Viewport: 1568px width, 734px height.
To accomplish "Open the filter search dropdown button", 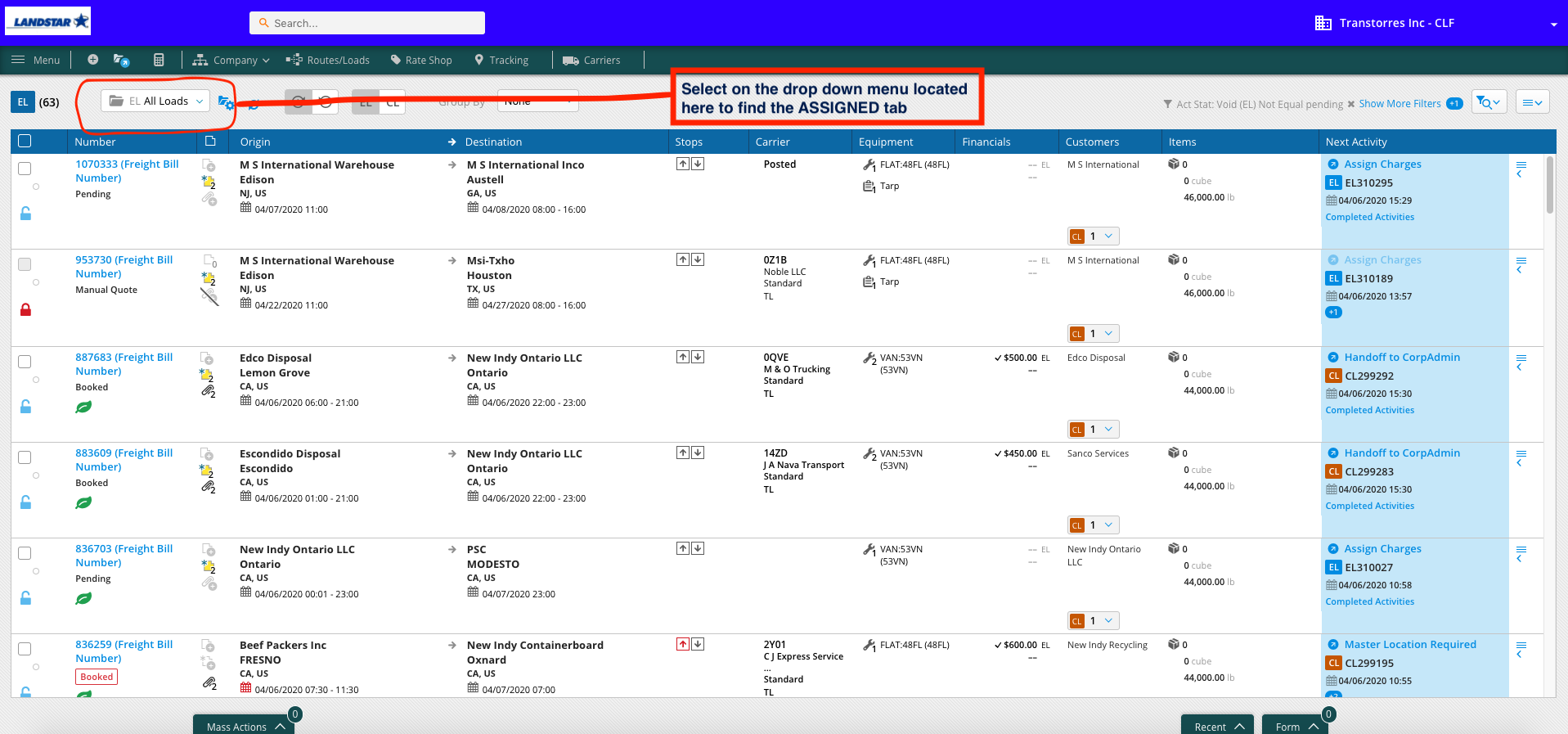I will point(1489,102).
